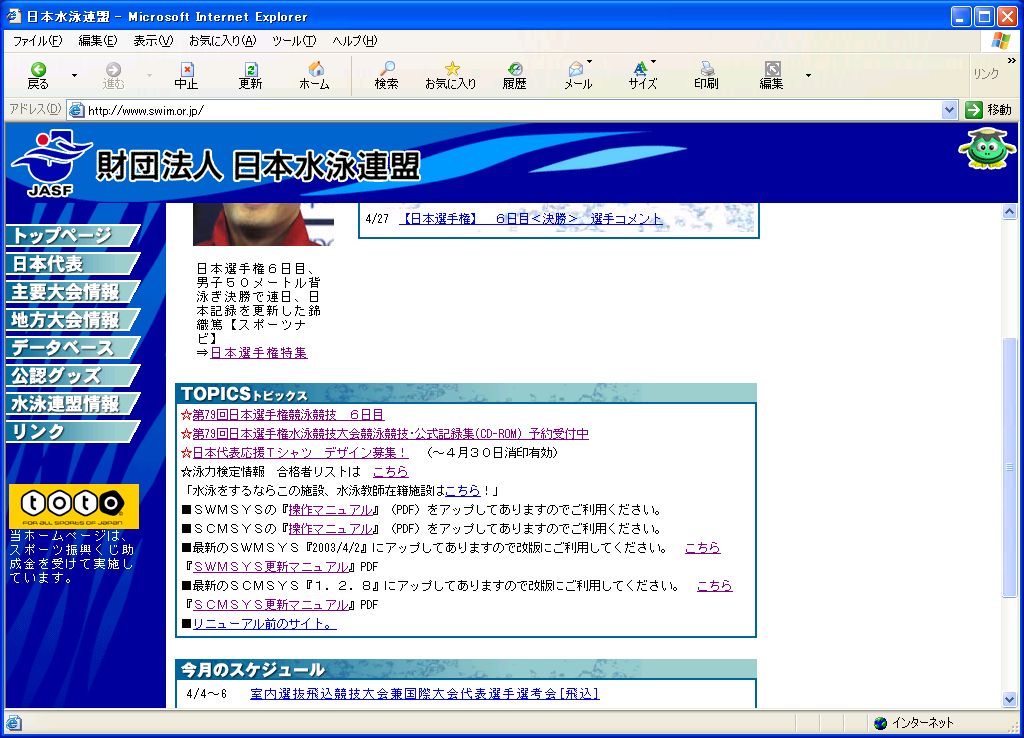Open データベース sidebar navigation item
The height and width of the screenshot is (738, 1024).
pos(72,347)
